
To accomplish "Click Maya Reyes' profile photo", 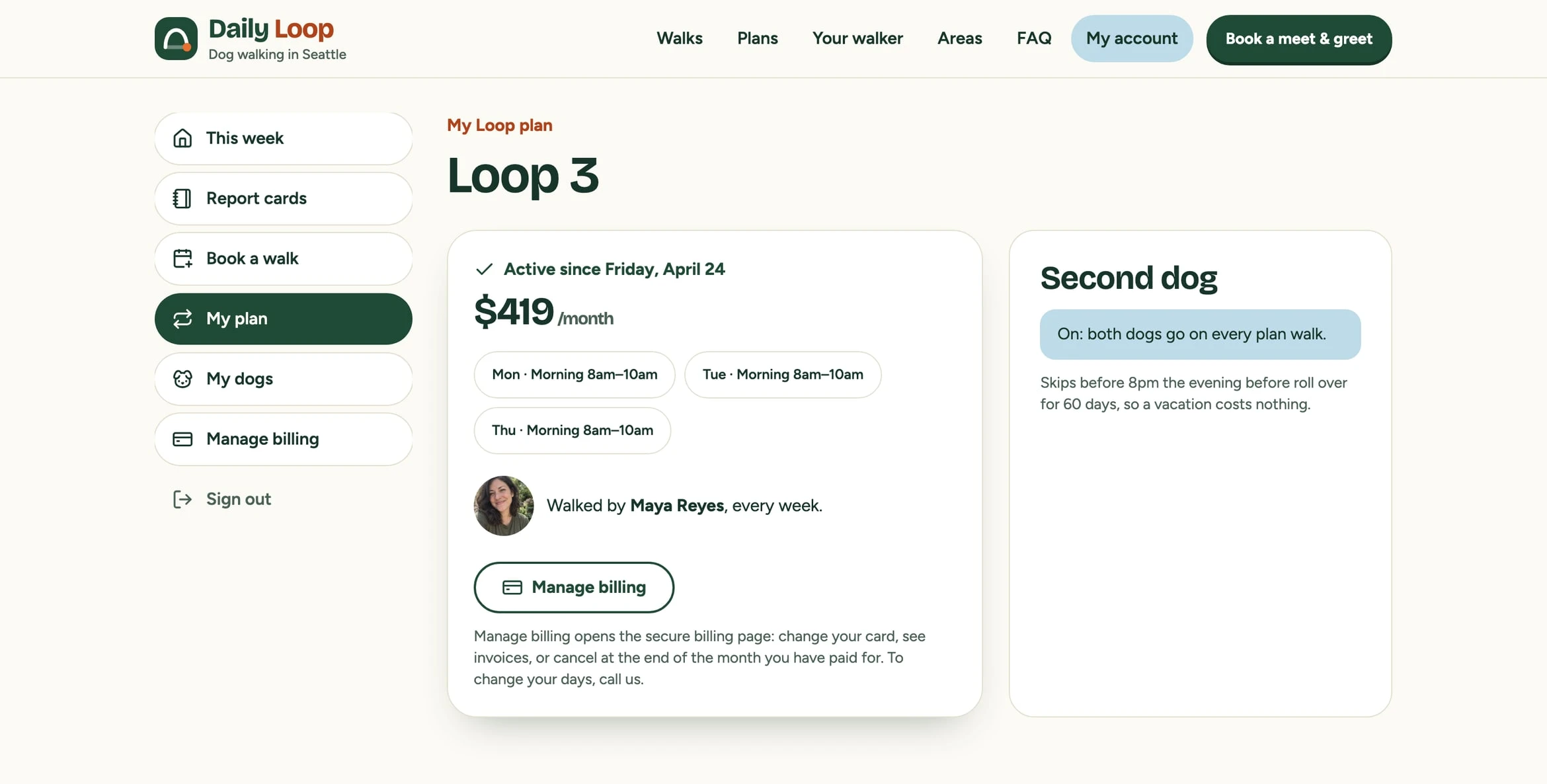I will point(504,506).
